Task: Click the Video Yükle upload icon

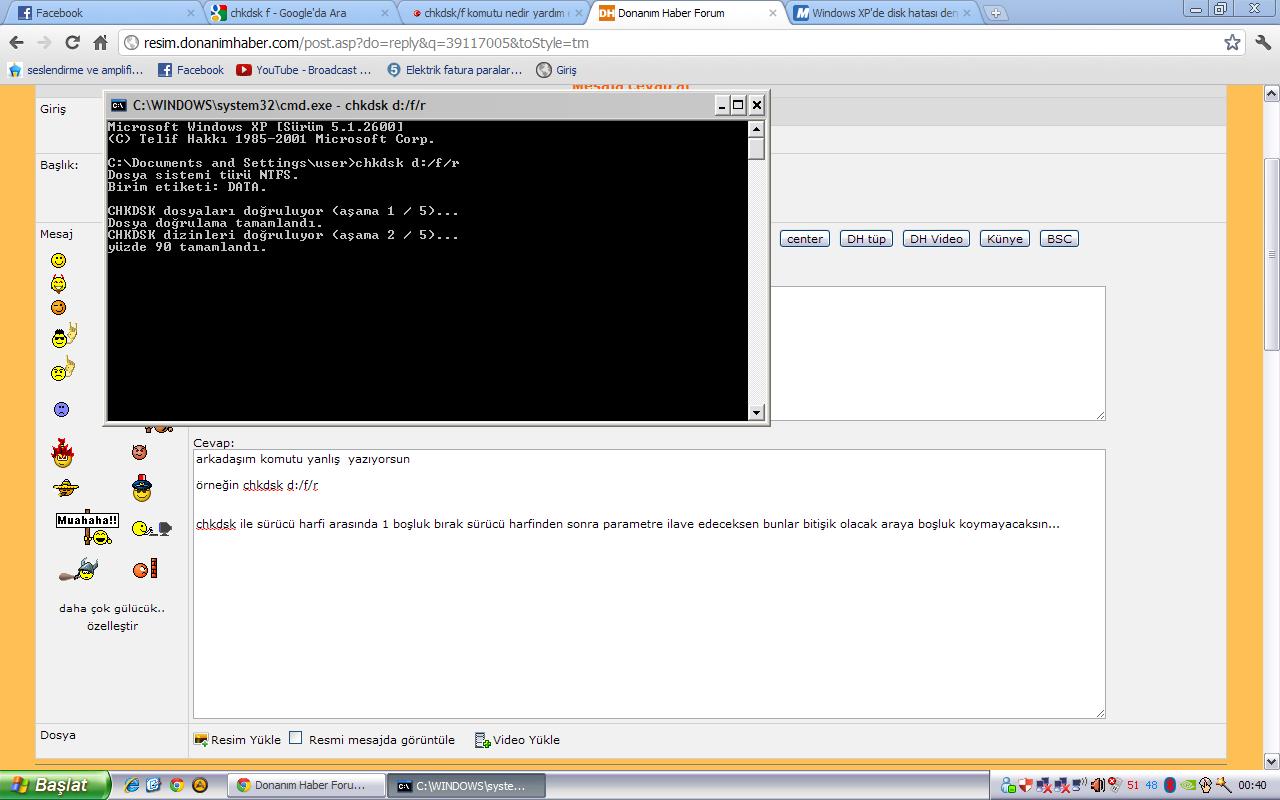Action: pos(482,740)
